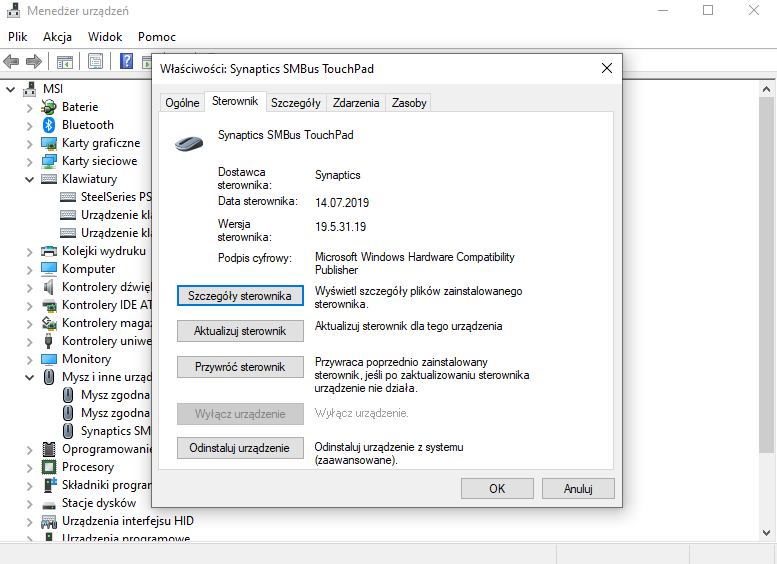Image resolution: width=777 pixels, height=564 pixels.
Task: Click the Kontrolery dźwięku speaker icon
Action: click(x=49, y=287)
